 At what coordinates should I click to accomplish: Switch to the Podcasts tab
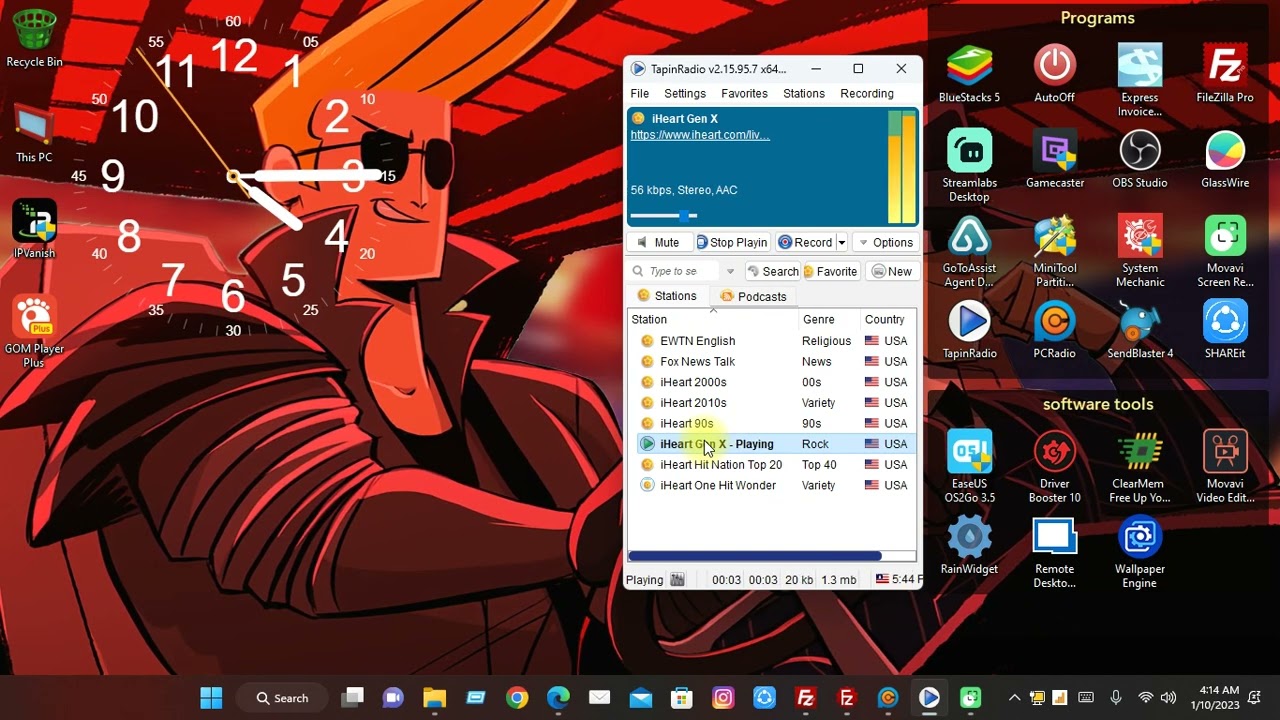(x=753, y=297)
